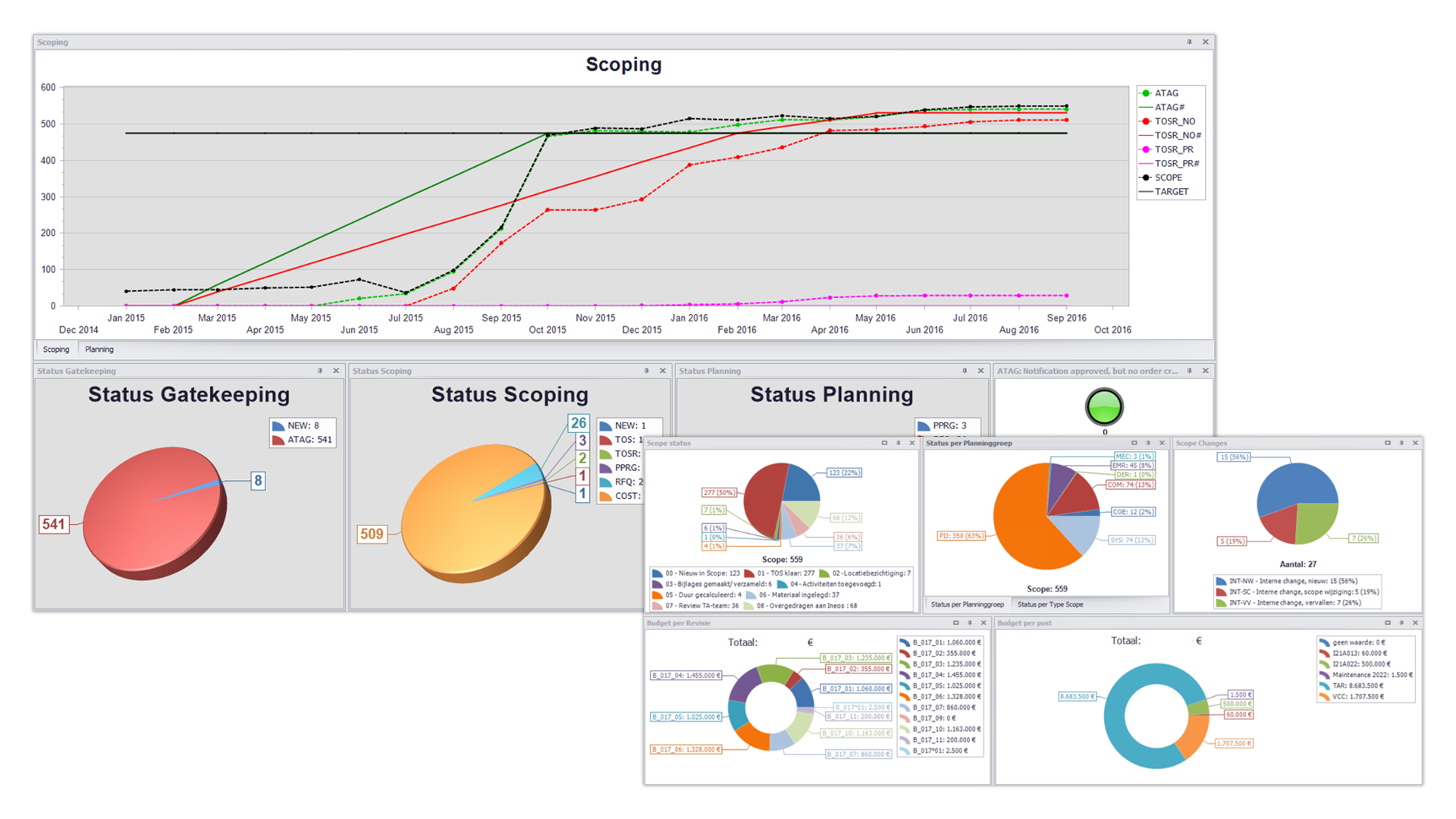Close the Scope Changes panel
This screenshot has height=819, width=1456.
click(x=1415, y=443)
